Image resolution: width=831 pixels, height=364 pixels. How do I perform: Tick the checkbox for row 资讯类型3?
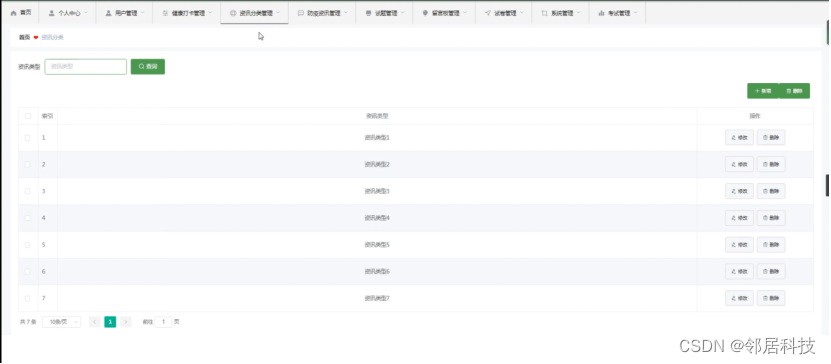coord(28,191)
